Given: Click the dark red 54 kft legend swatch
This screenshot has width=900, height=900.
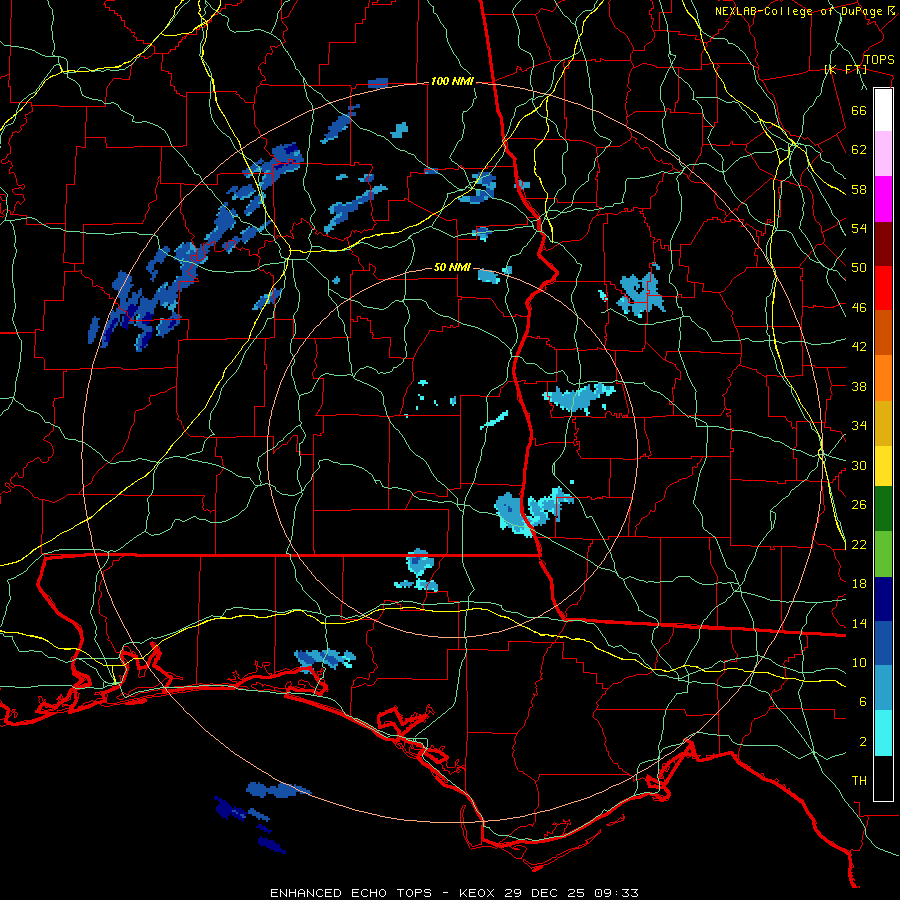Looking at the screenshot, I should pos(883,244).
